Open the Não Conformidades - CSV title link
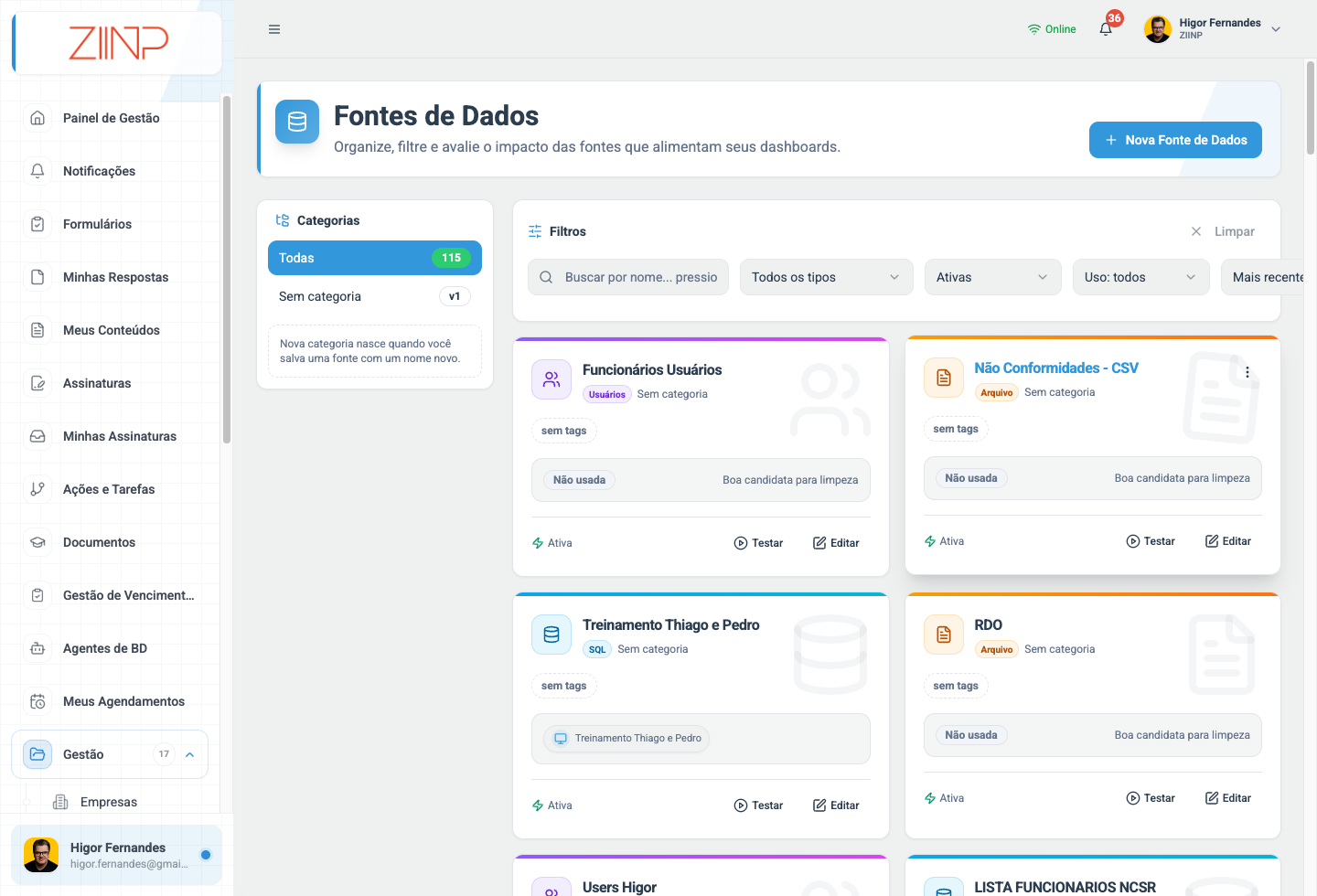1317x896 pixels. click(1056, 368)
